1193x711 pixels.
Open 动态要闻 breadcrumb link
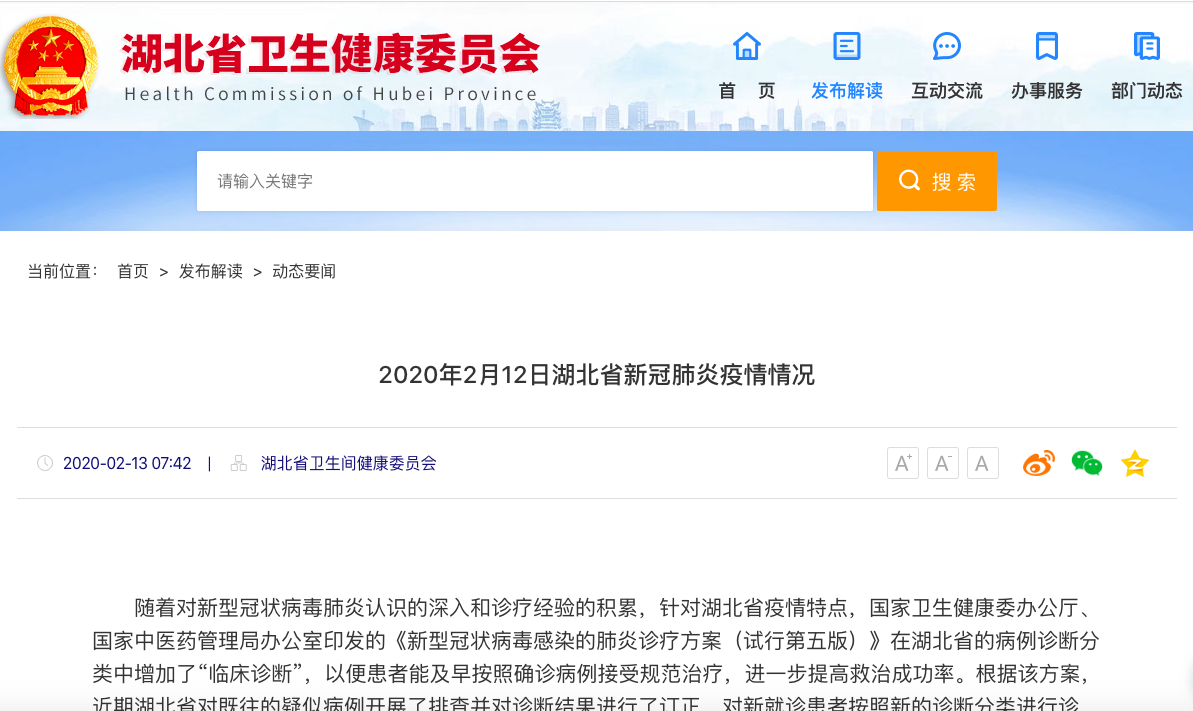click(x=303, y=271)
